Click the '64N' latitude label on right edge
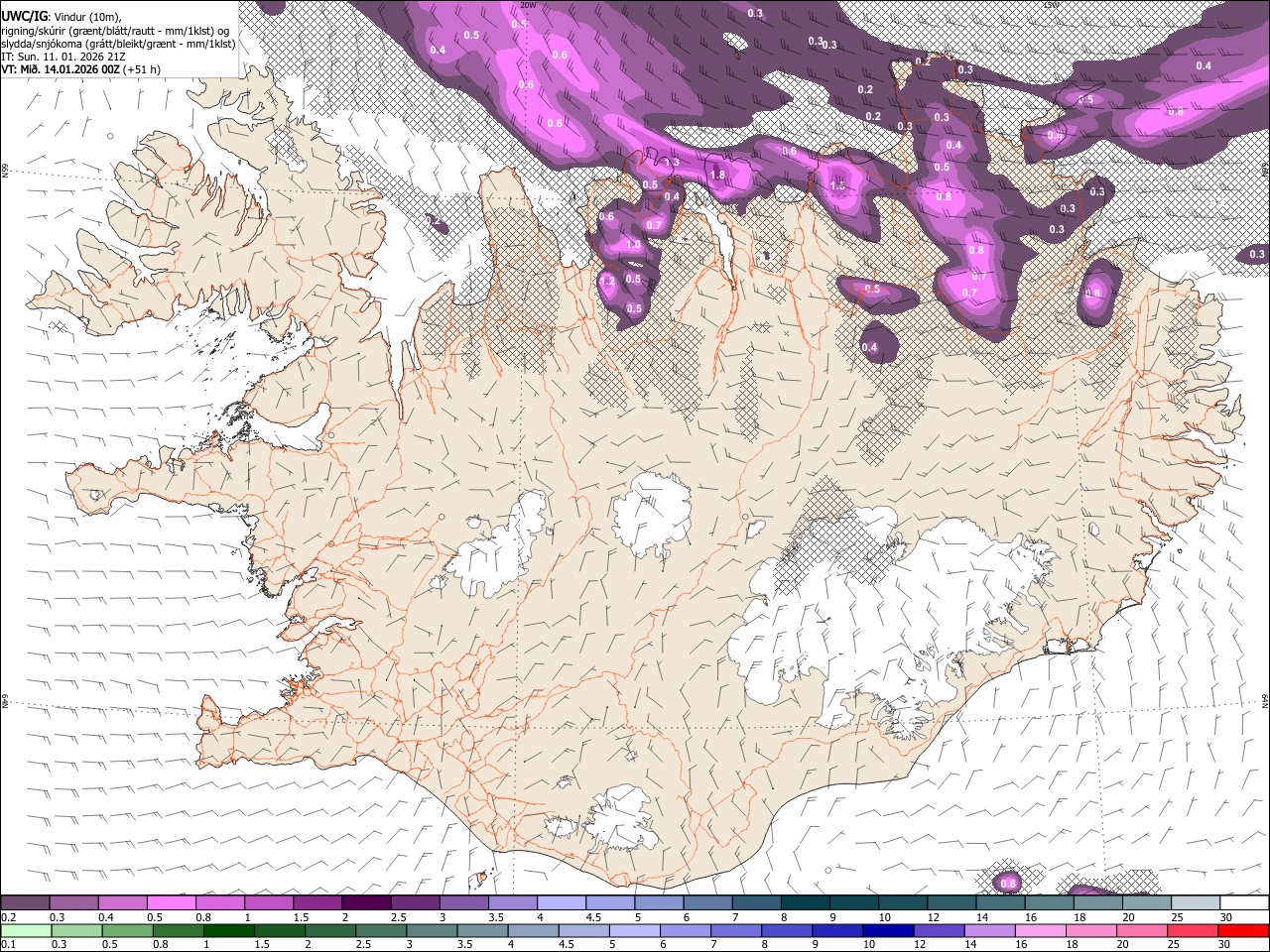Screen dimensions: 1270x952 pyautogui.click(x=1265, y=700)
